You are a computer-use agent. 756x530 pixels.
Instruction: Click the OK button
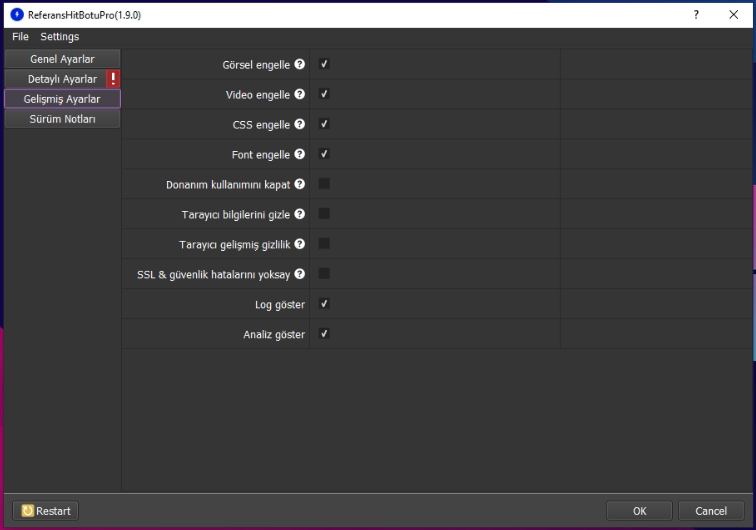tap(639, 511)
